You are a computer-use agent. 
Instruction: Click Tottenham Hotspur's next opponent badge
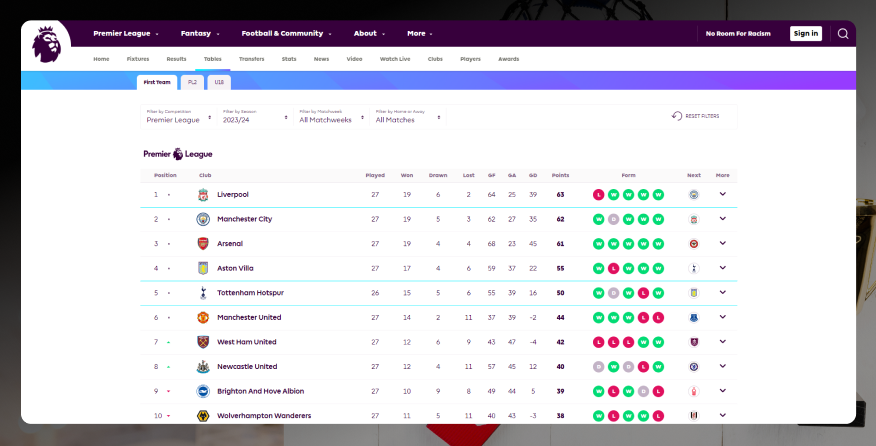click(x=694, y=293)
